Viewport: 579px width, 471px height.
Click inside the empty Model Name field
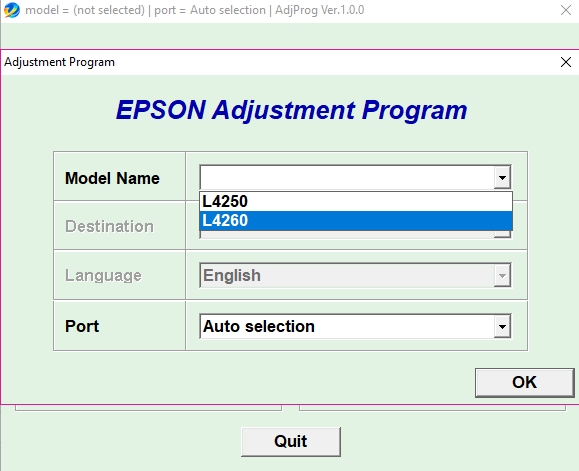(x=347, y=178)
